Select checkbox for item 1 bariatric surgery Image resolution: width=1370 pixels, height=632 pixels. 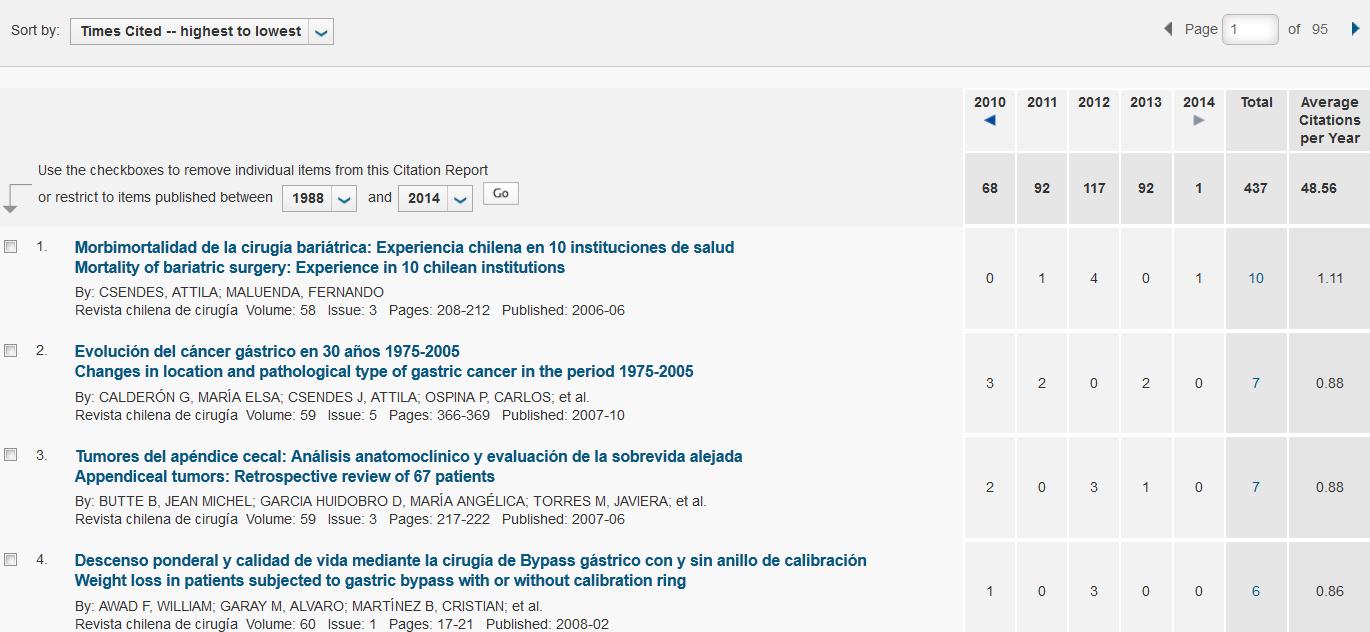pos(11,247)
